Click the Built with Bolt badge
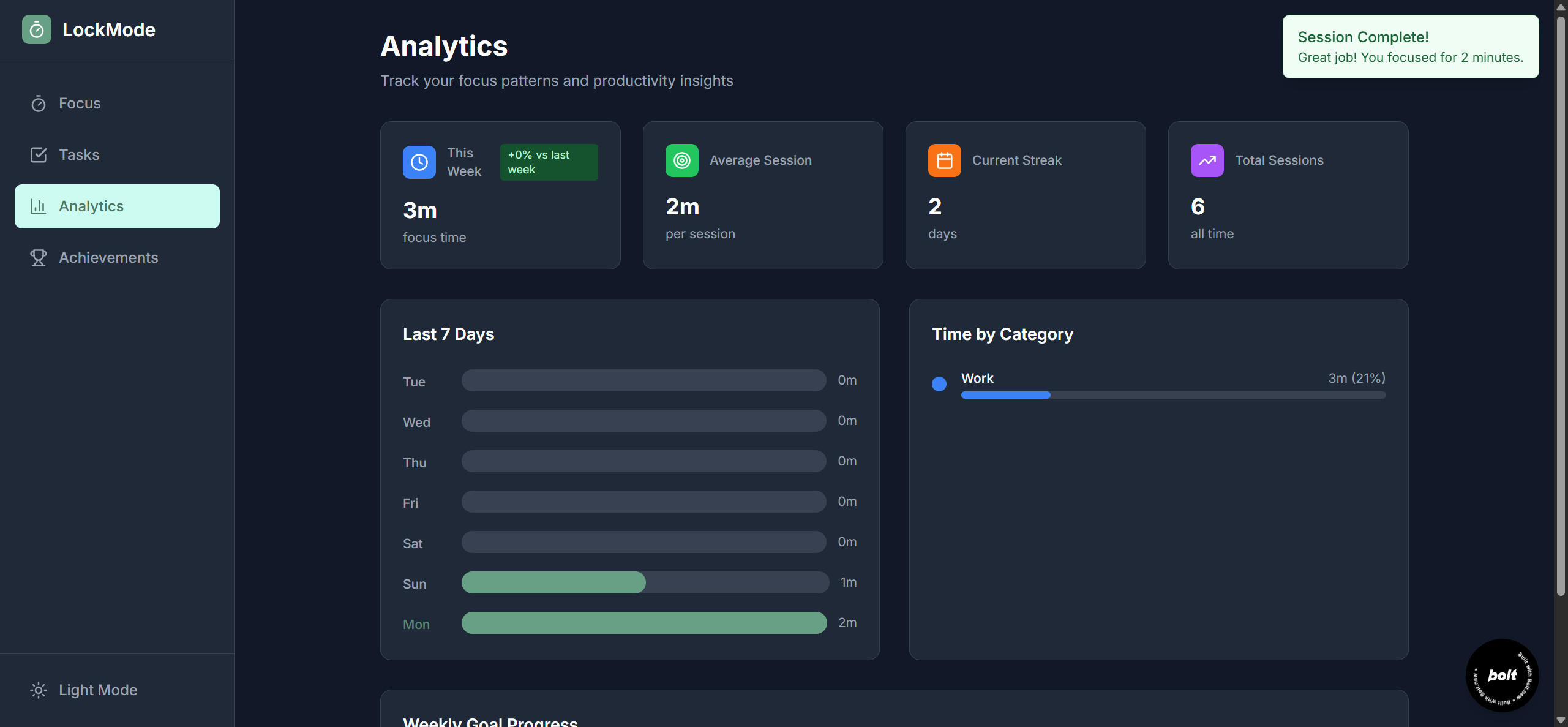This screenshot has height=727, width=1568. (1502, 675)
